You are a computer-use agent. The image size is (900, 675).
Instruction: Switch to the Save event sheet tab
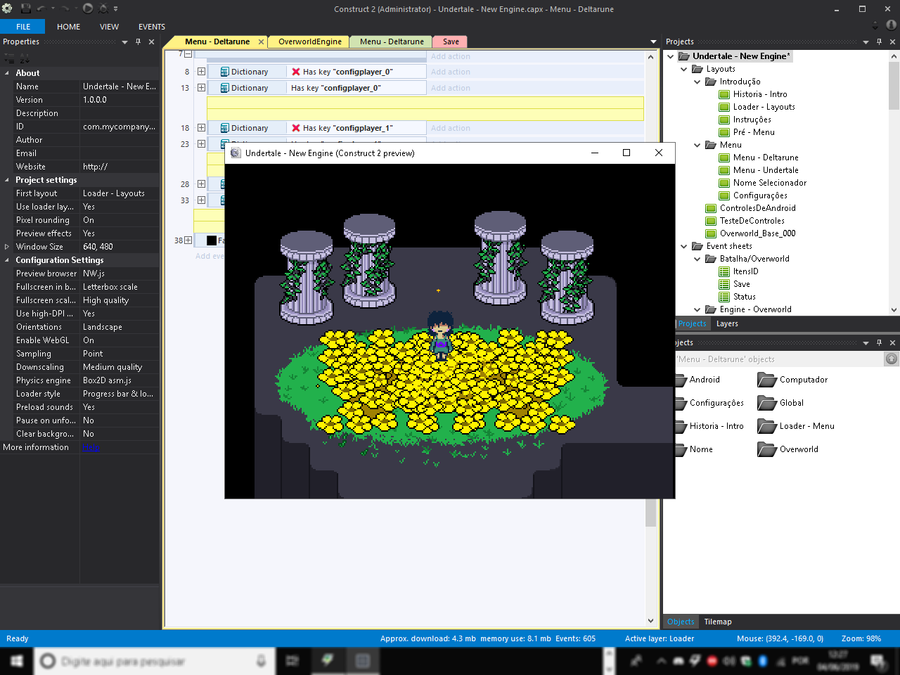[x=451, y=41]
